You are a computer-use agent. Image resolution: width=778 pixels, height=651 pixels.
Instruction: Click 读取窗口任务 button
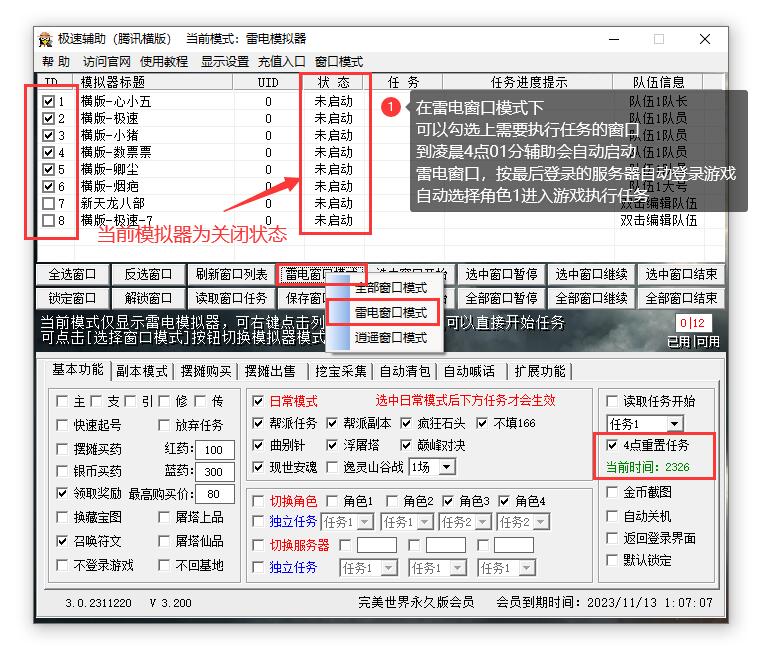tap(231, 298)
